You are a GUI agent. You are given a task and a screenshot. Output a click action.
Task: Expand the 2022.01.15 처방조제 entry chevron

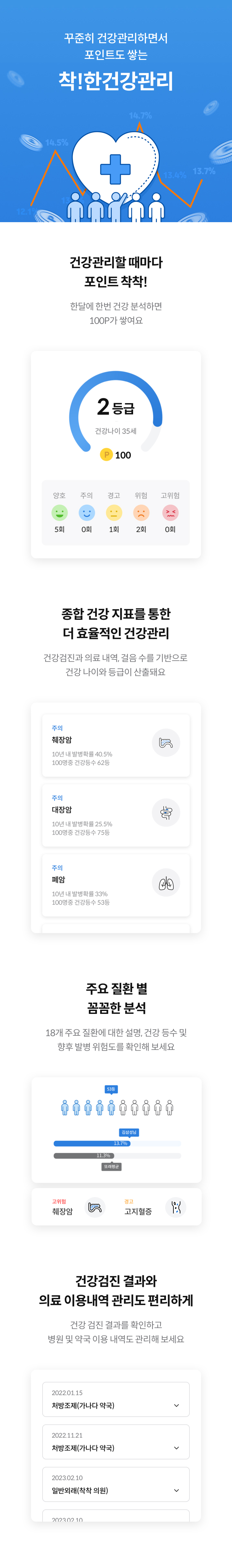[177, 1405]
